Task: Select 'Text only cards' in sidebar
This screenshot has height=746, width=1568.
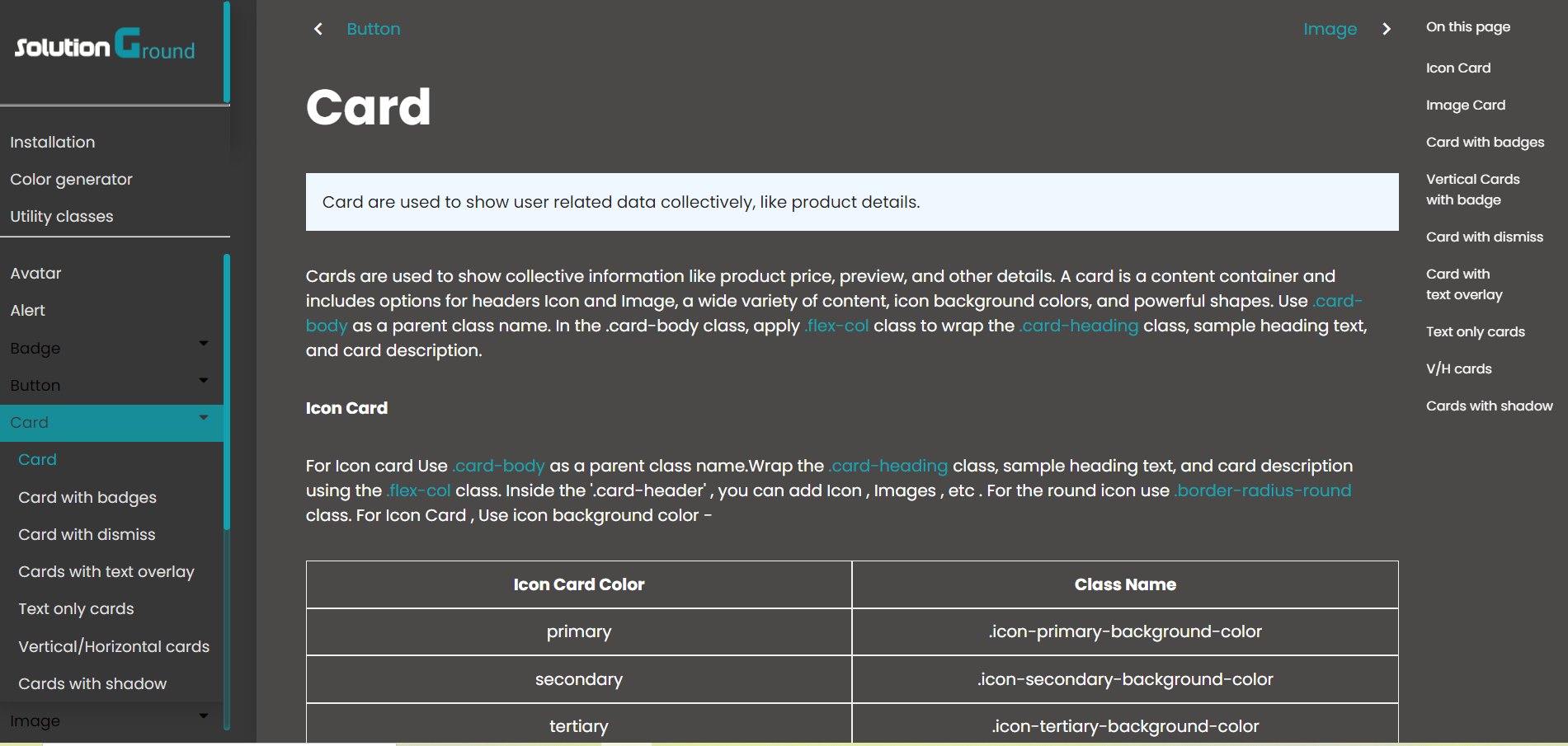Action: [x=76, y=608]
